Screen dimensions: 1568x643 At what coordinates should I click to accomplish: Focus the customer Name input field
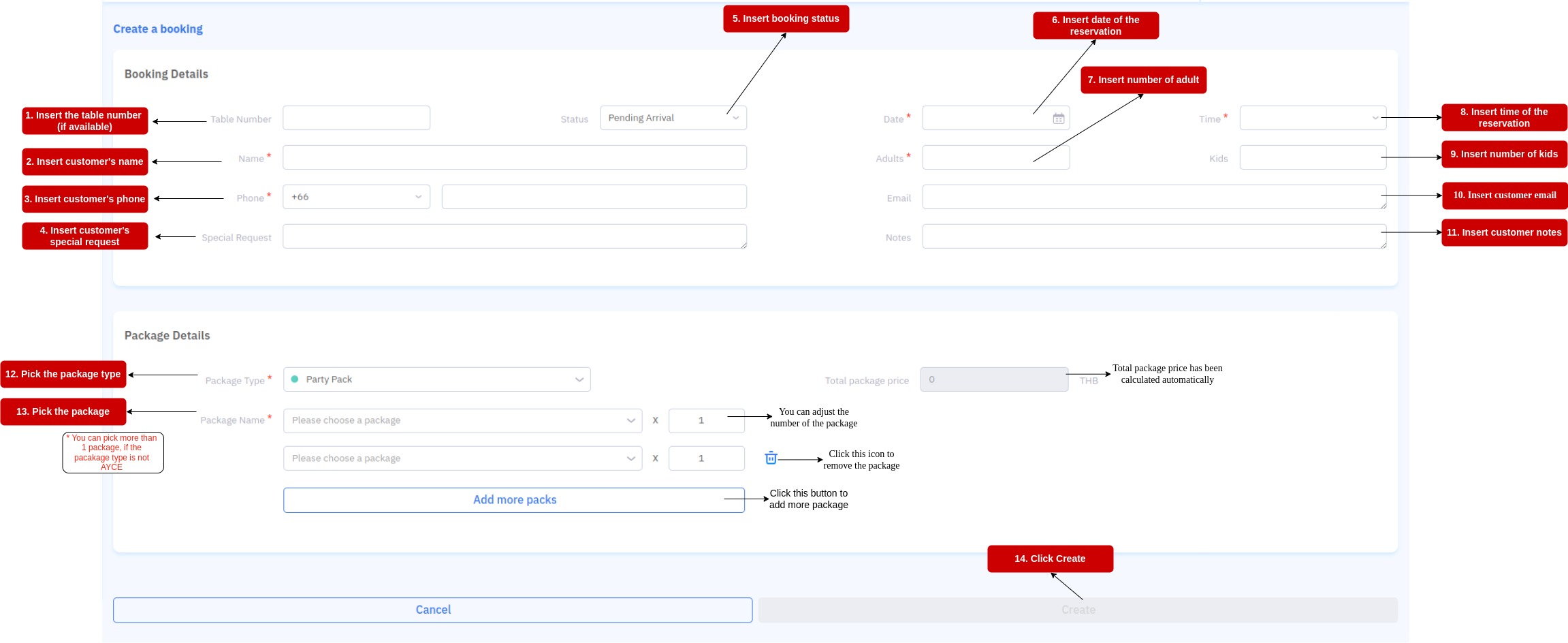(514, 157)
